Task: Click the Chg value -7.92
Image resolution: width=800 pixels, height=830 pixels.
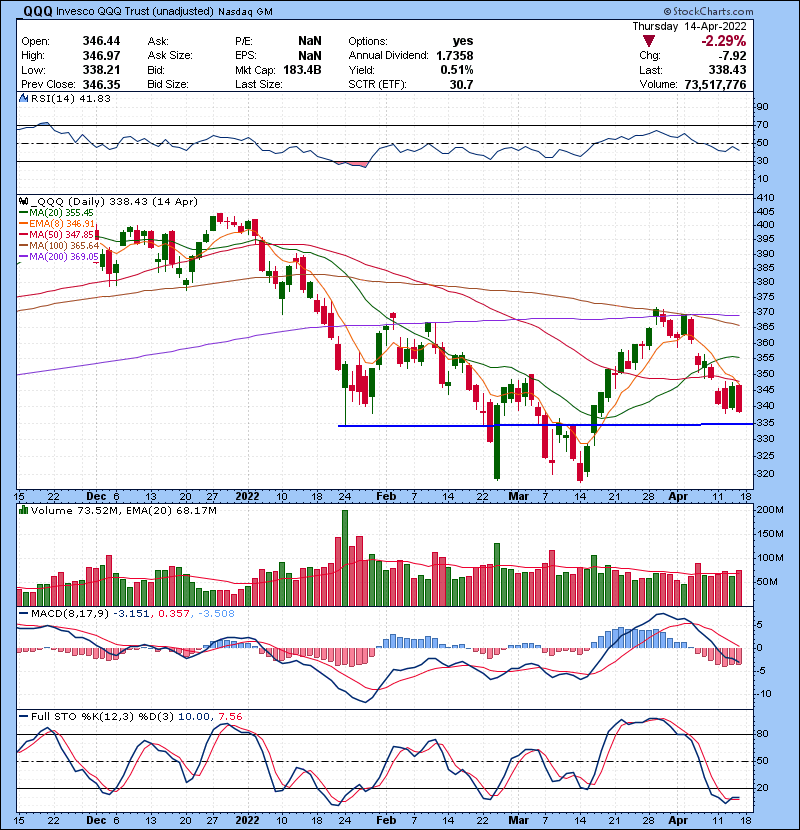Action: pos(733,56)
